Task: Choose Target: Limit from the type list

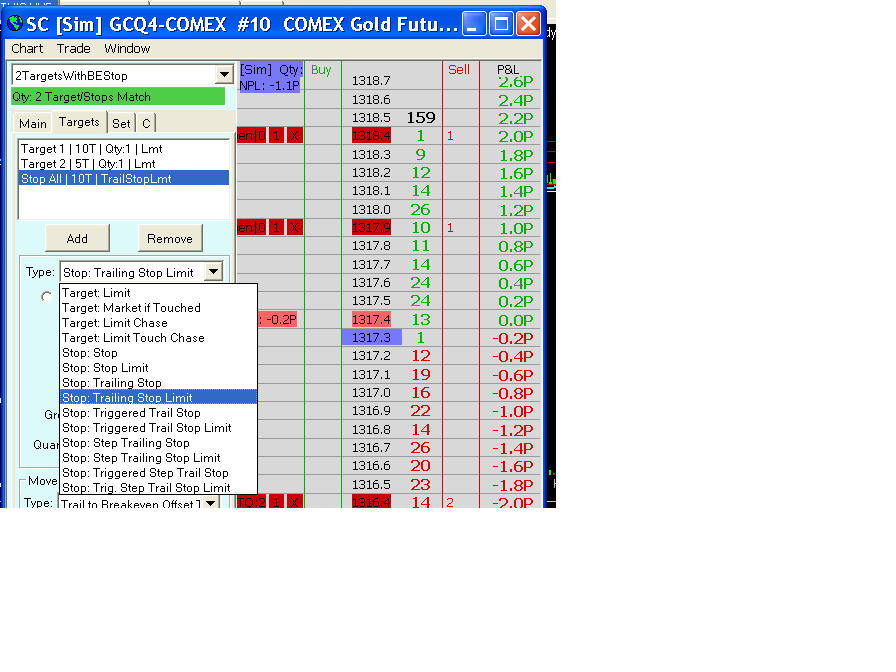Action: point(158,293)
